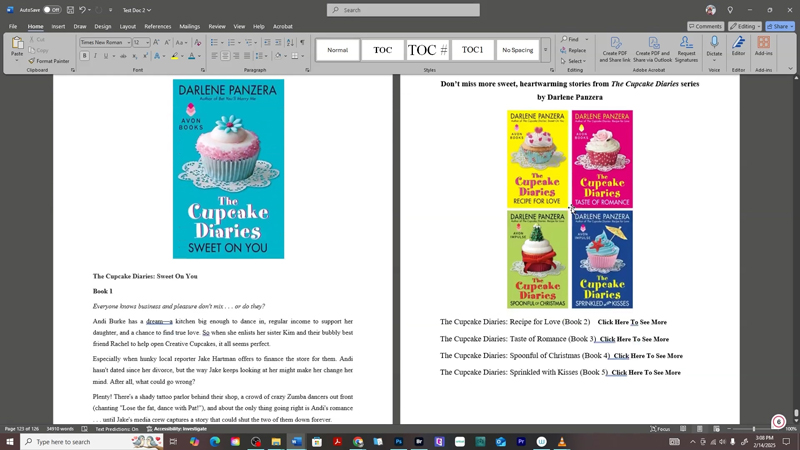Select the Spoonful of Christmas cover
The height and width of the screenshot is (450, 800).
[x=537, y=260]
